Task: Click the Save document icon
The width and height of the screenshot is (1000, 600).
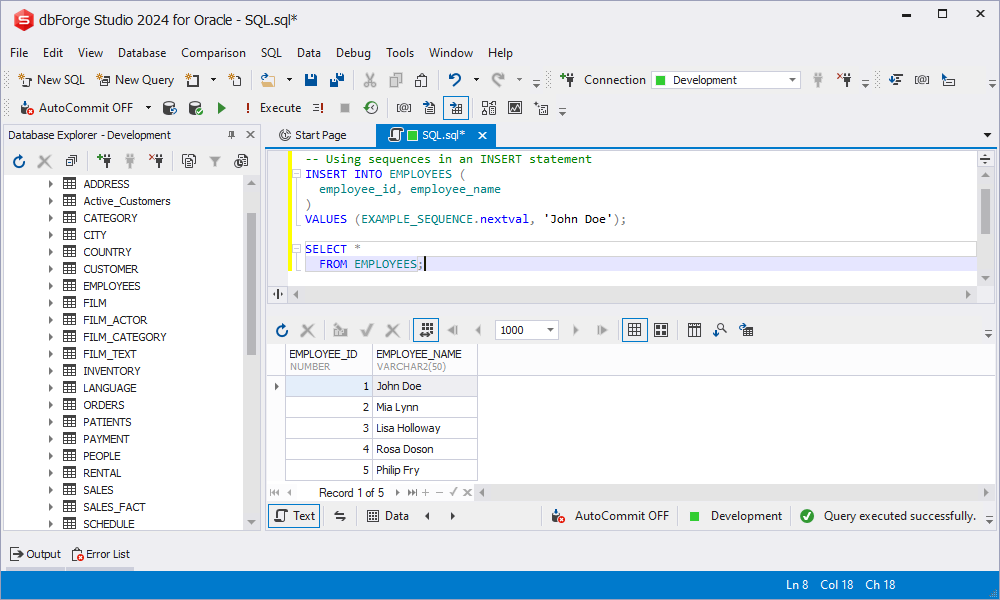Action: click(x=311, y=79)
